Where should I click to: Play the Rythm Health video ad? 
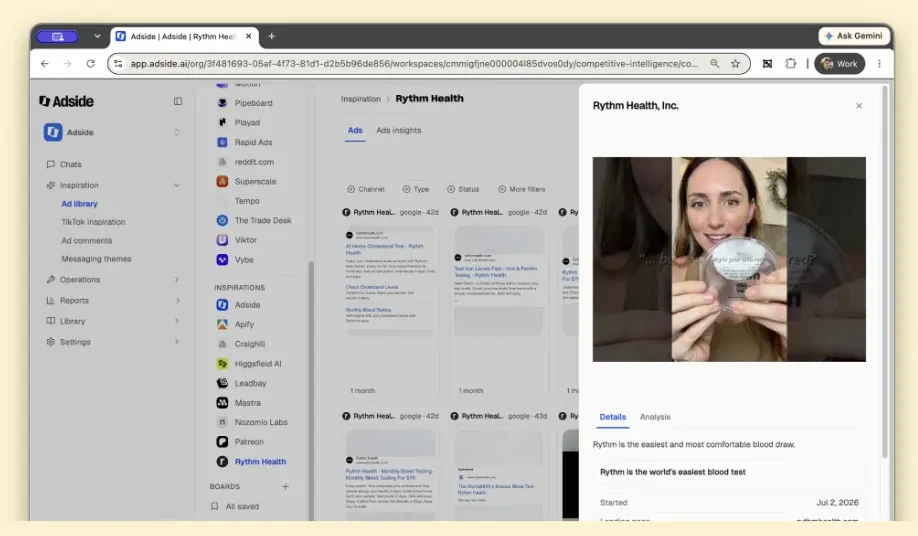pyautogui.click(x=729, y=259)
